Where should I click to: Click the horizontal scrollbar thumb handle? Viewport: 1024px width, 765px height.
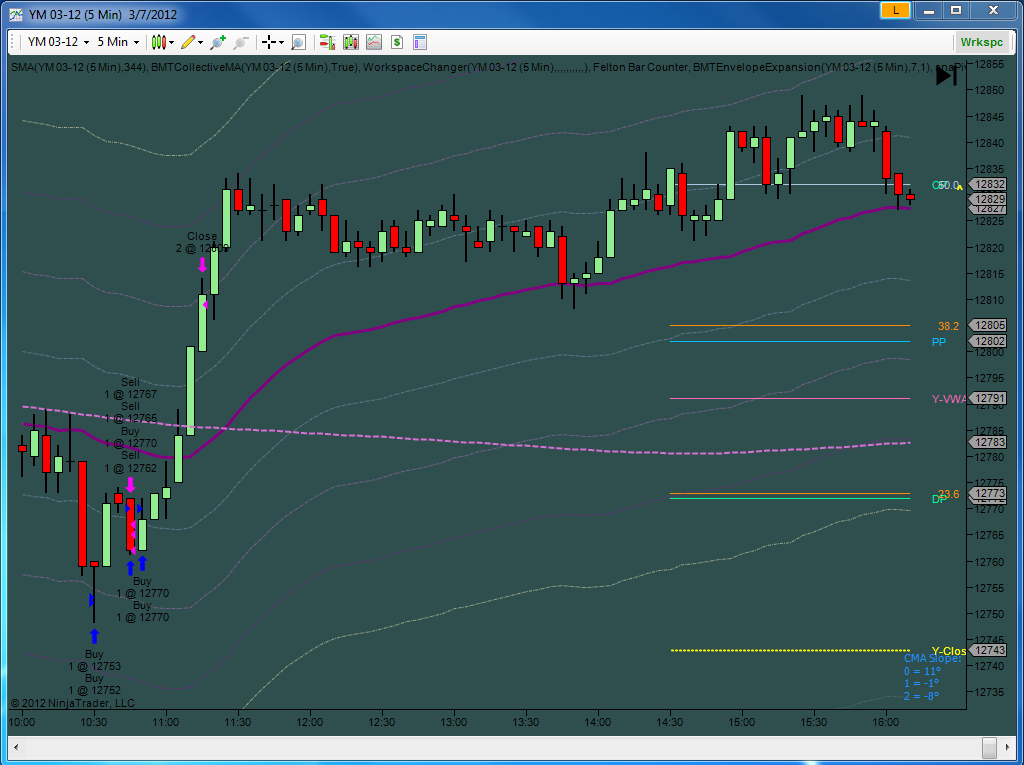(989, 746)
